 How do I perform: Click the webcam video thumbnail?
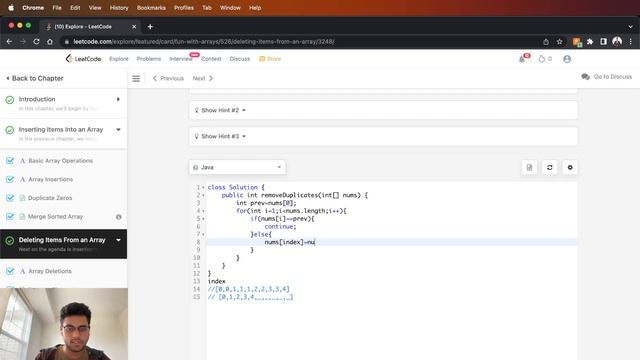pos(64,324)
